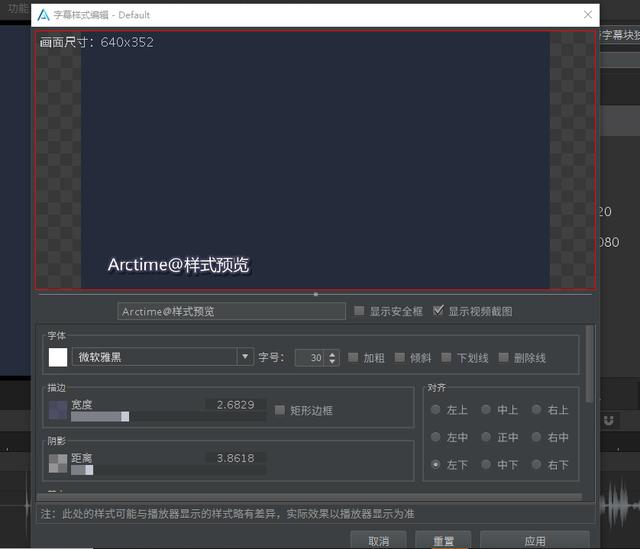The image size is (640, 549).
Task: Select the 正中 alignment radio button
Action: click(486, 437)
